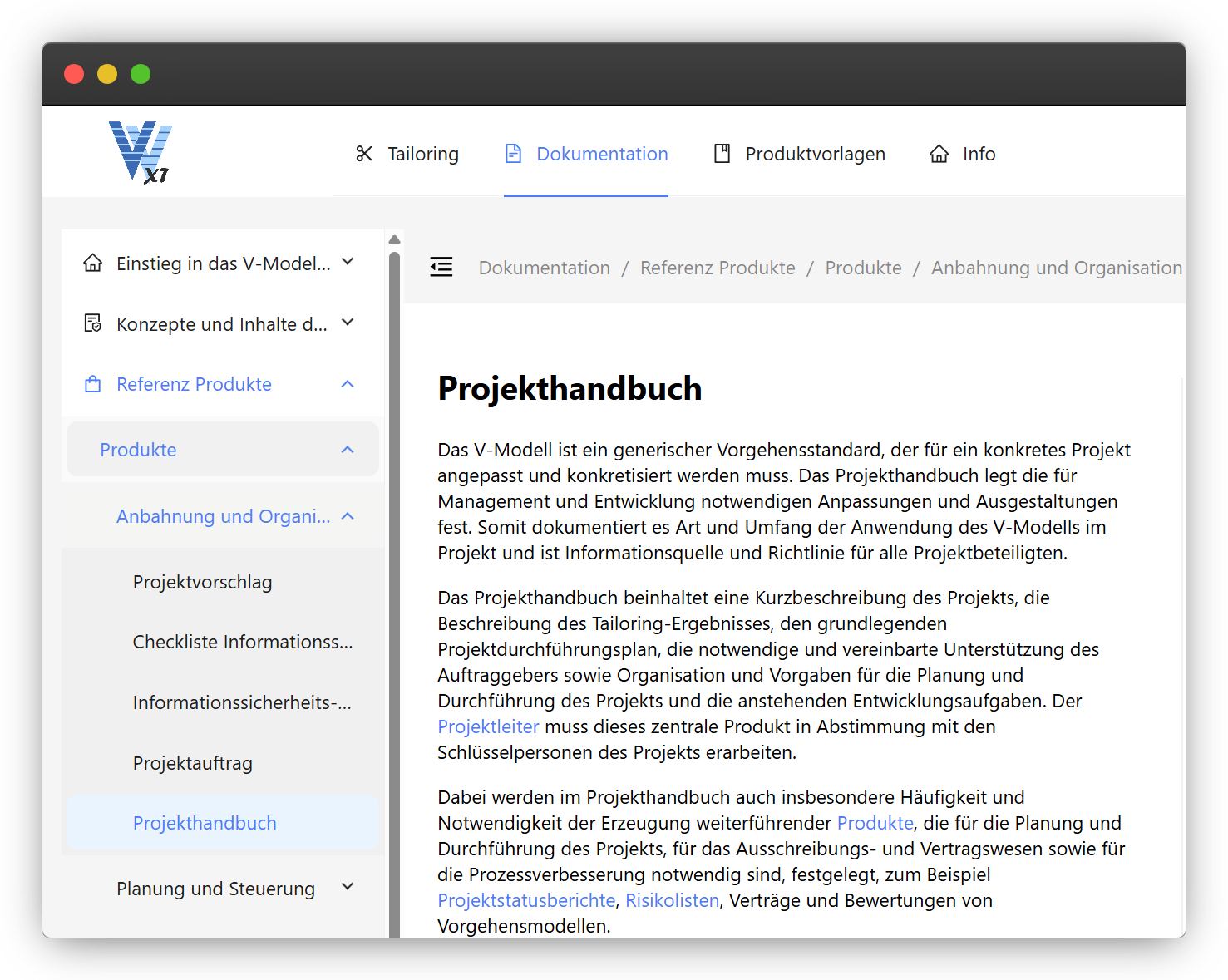Select Projekthandbuch sidebar item

222,823
